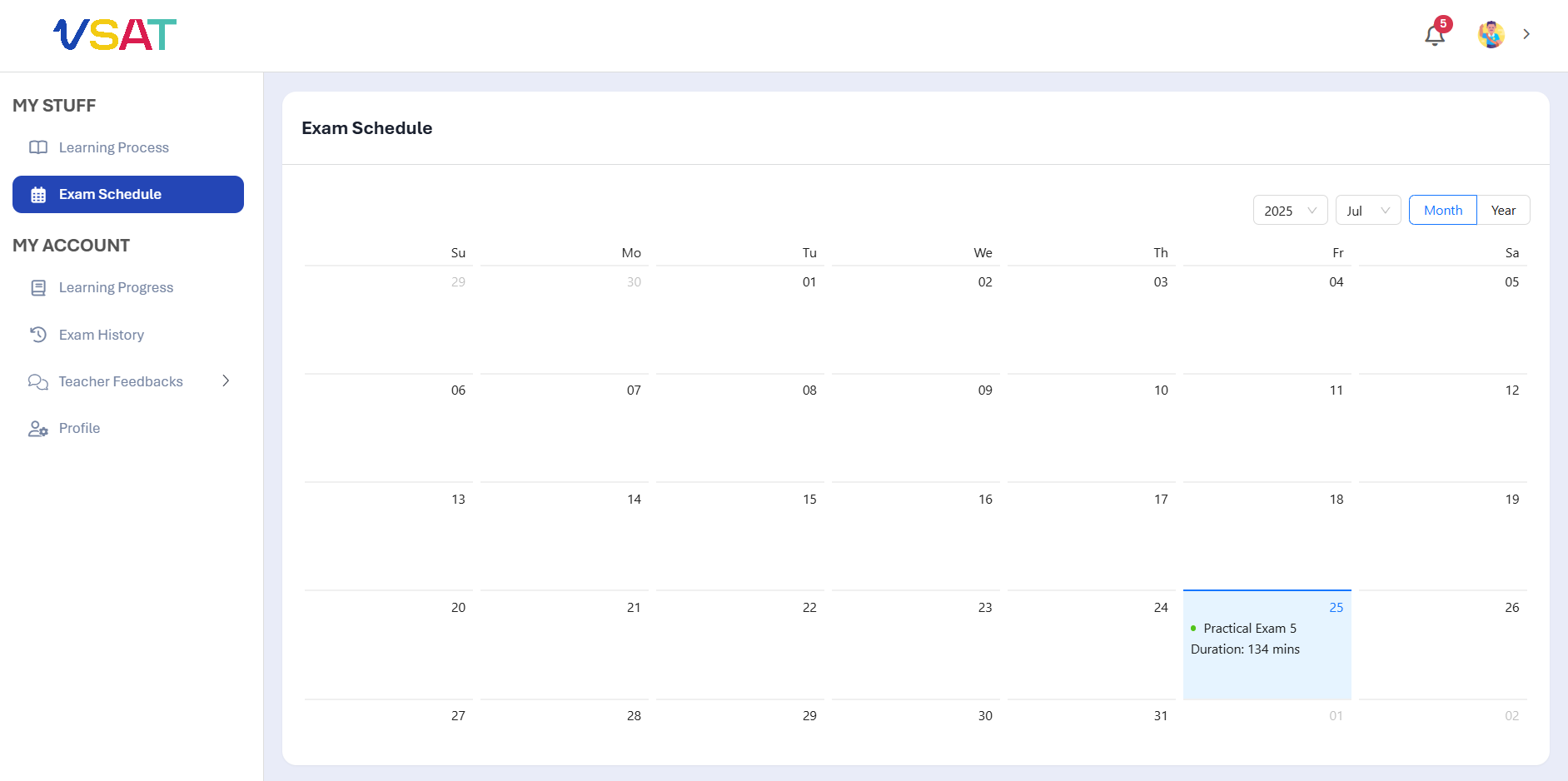Expand Teacher Feedbacks submenu arrow
This screenshot has width=1568, height=781.
pos(226,381)
